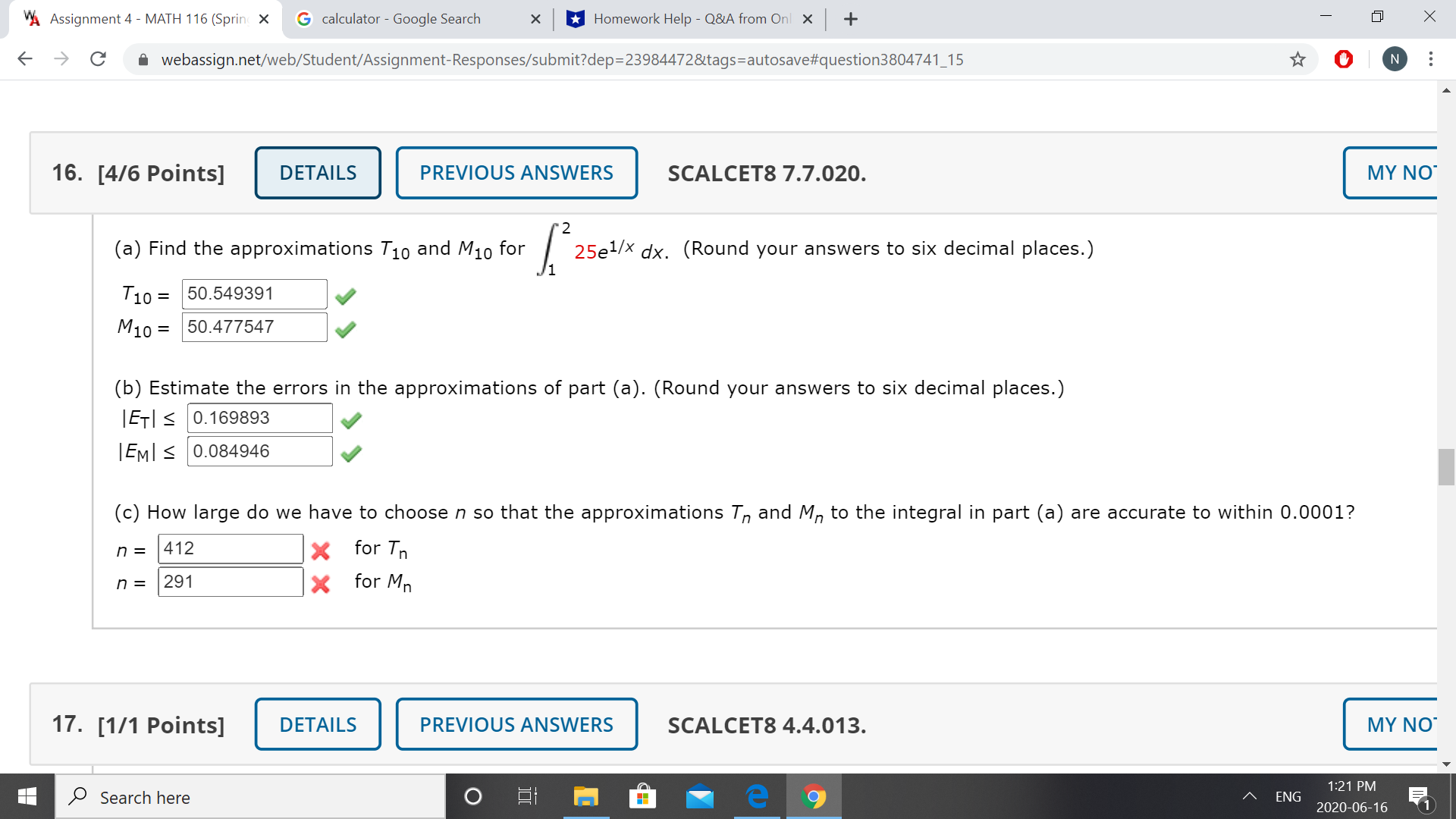Click DETAILS button for question 17

pyautogui.click(x=318, y=725)
